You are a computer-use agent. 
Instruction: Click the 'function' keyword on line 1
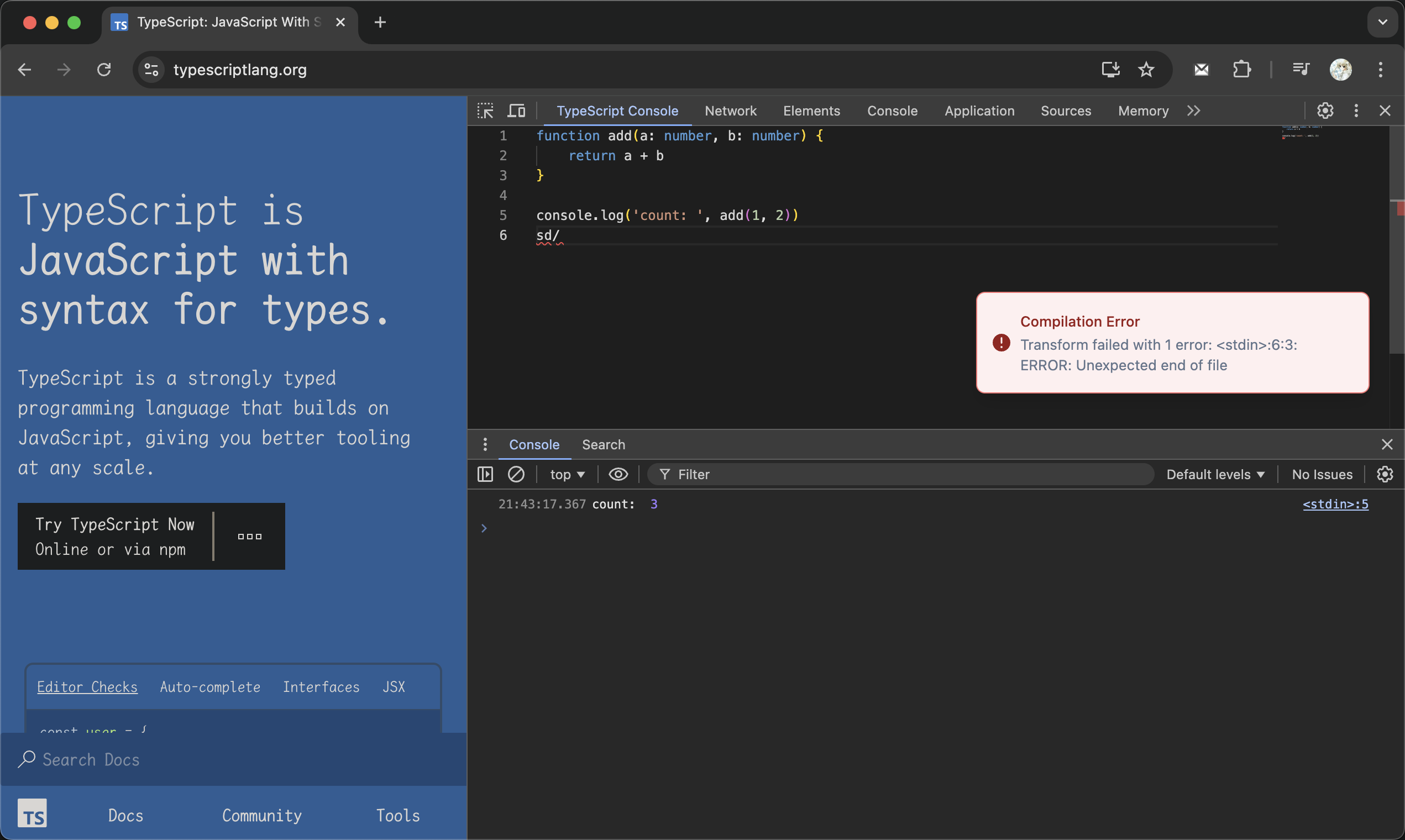point(567,136)
